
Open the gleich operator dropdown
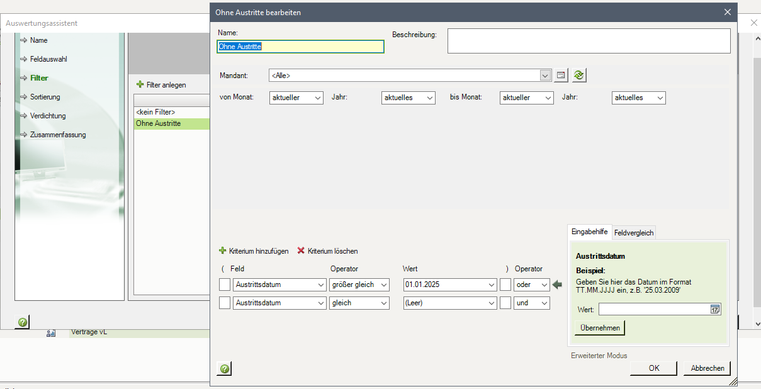[384, 303]
